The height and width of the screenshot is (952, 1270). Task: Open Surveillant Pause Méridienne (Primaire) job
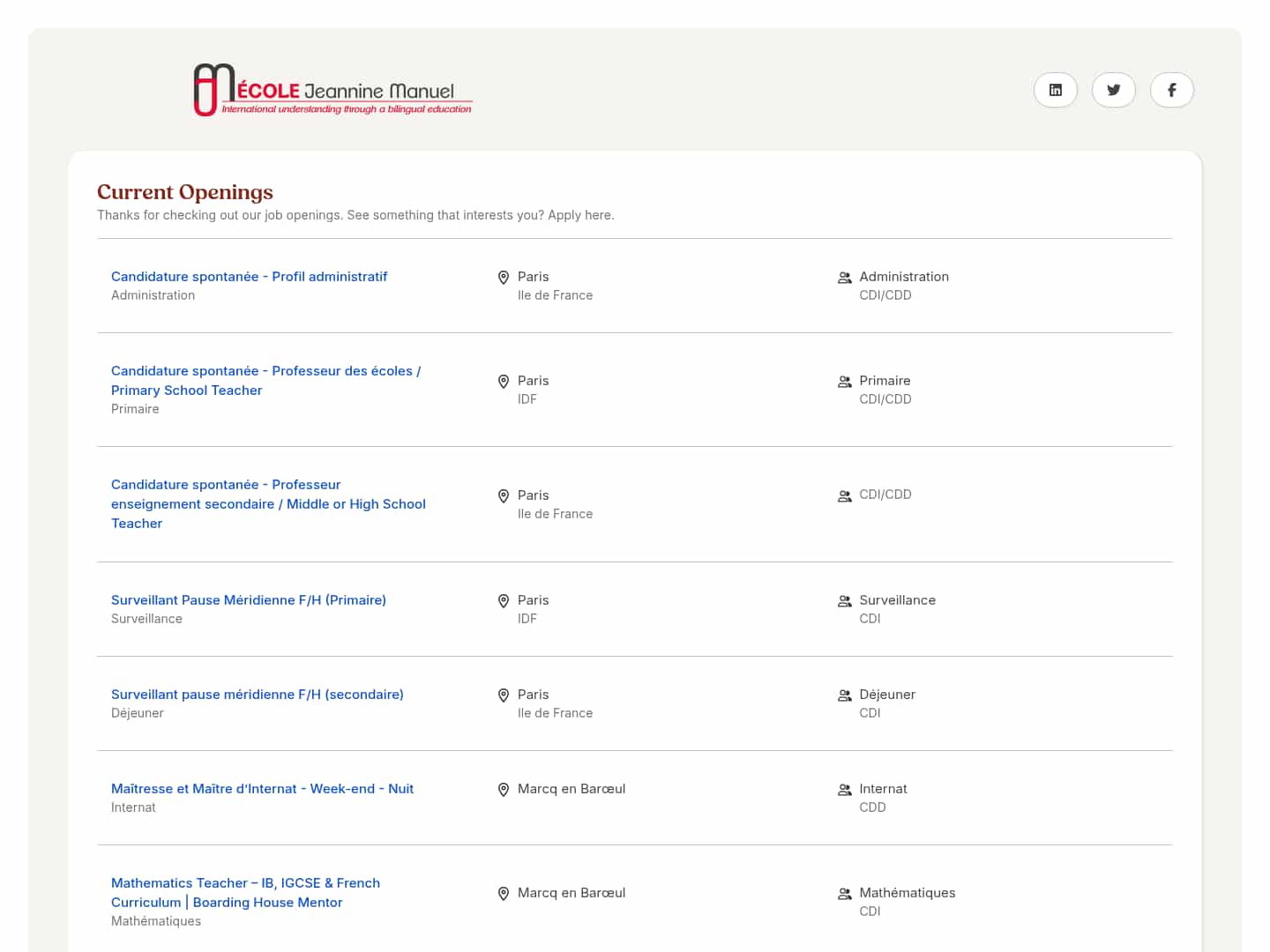pos(249,600)
